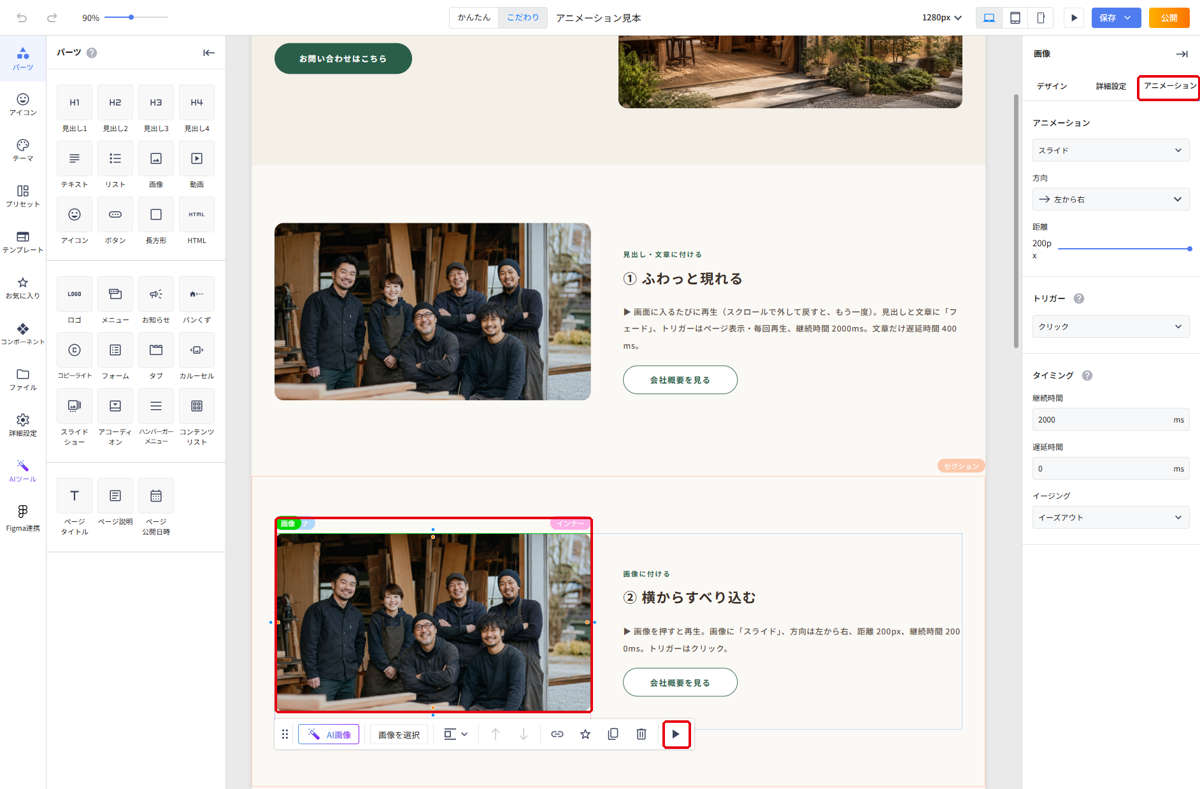Click the 公開 publish button
This screenshot has height=789, width=1200.
point(1169,18)
